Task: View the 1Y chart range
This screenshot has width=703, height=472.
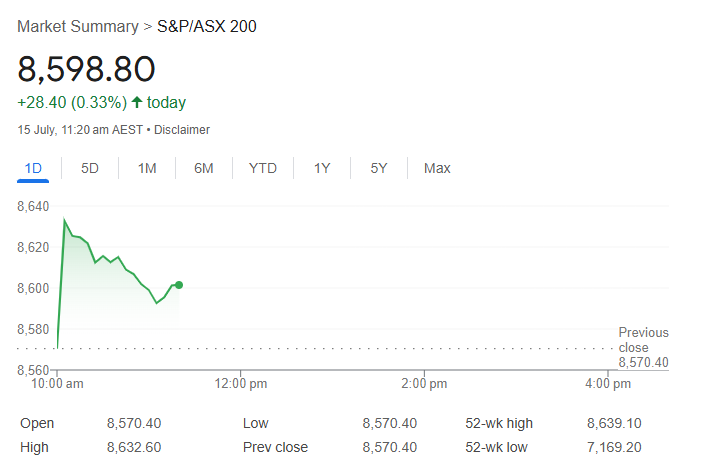Action: (x=322, y=169)
